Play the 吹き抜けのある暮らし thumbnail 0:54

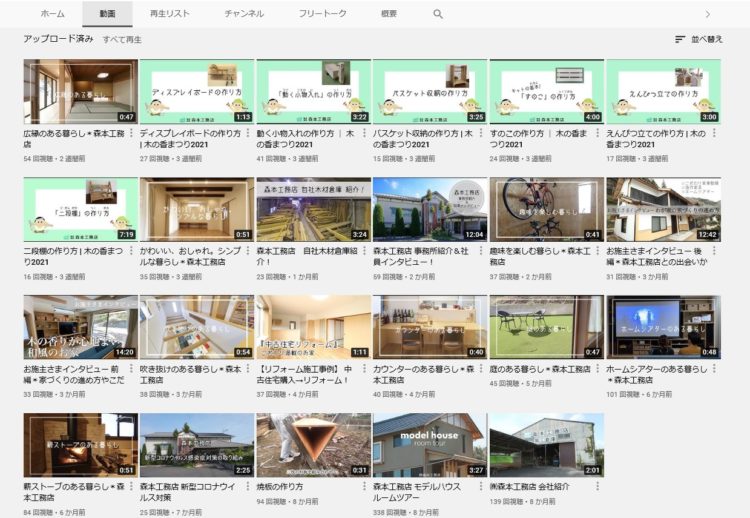click(x=197, y=327)
